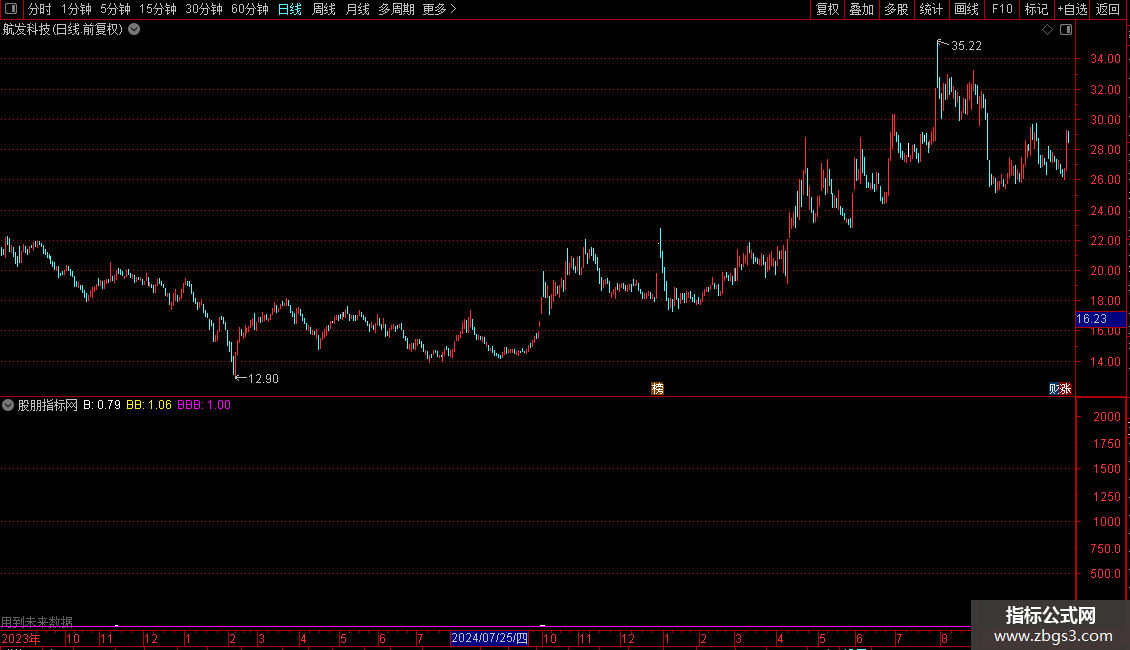Viewport: 1130px width, 650px height.
Task: Click the BB: 1.06 indicator value
Action: click(149, 405)
